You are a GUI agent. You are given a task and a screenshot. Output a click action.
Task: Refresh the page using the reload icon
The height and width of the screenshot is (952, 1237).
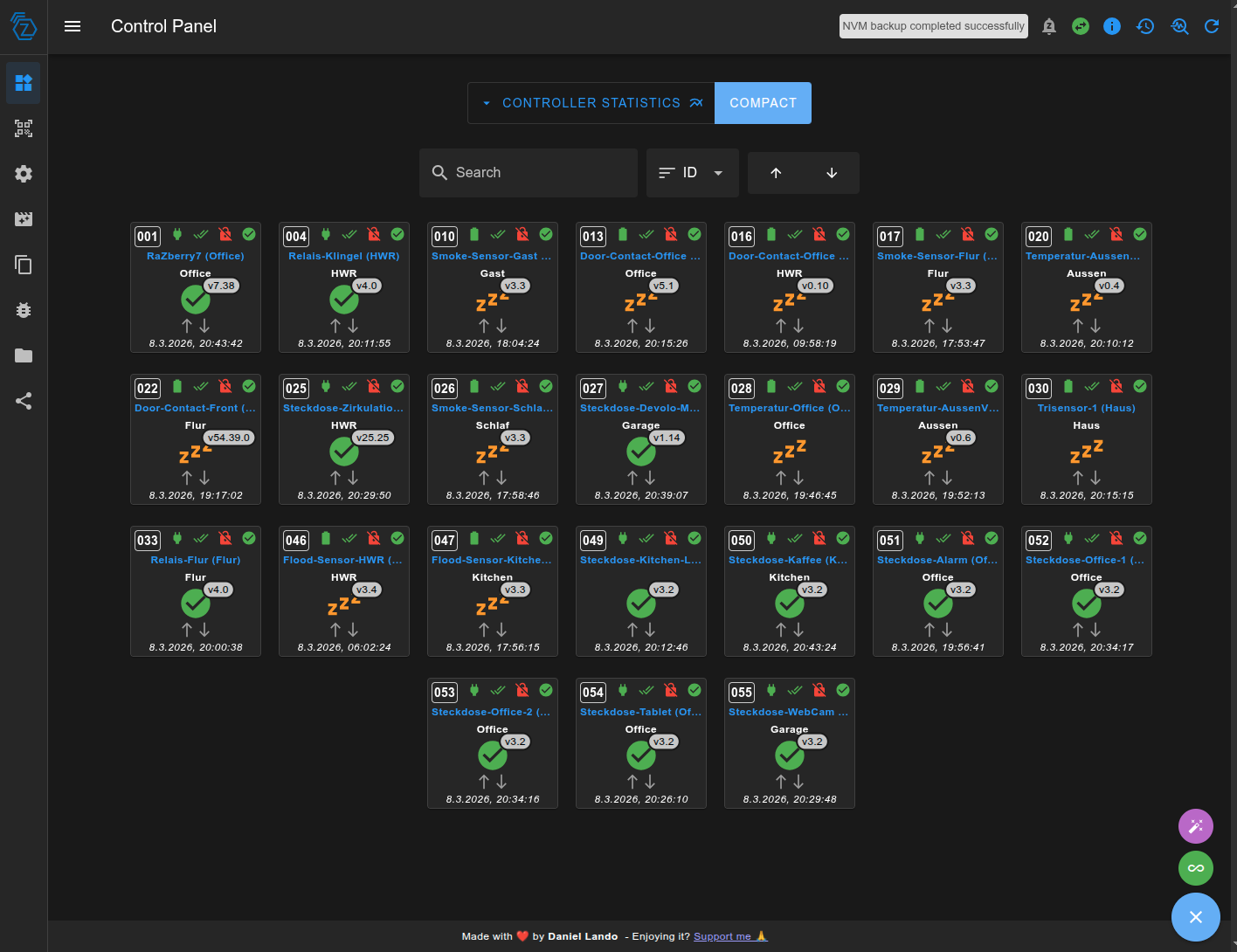[1212, 26]
